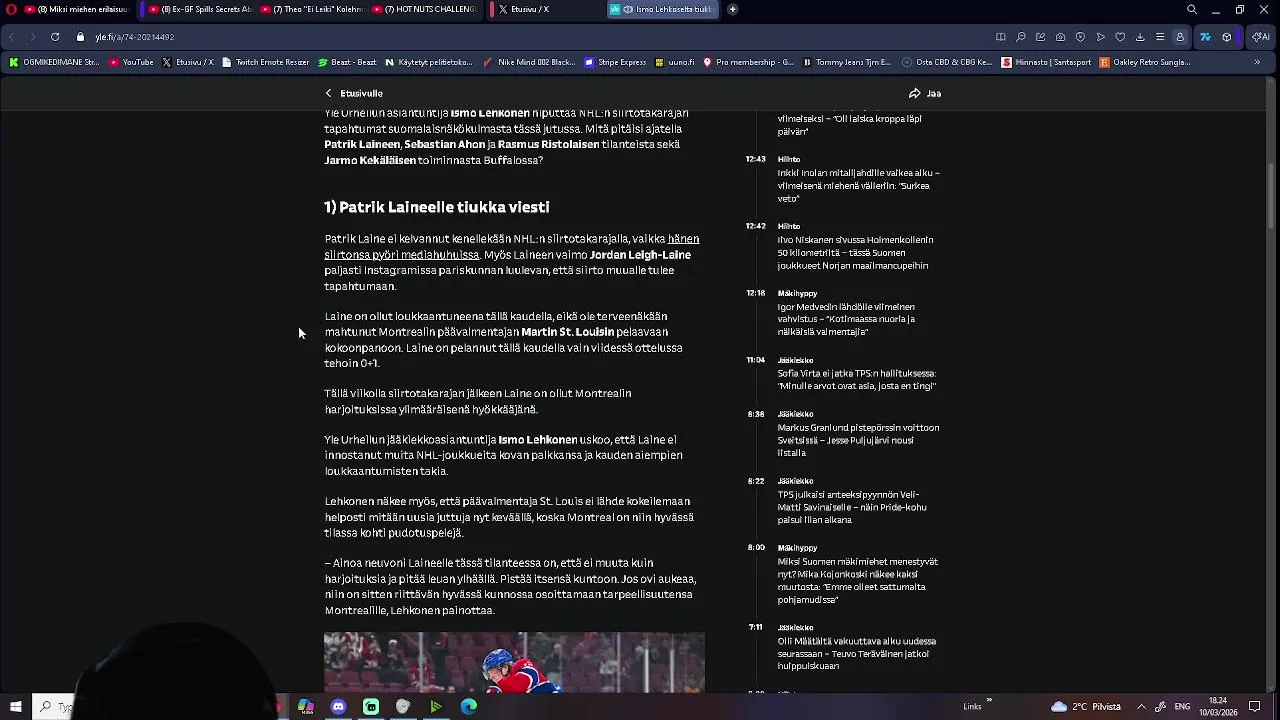Open the Windows Start menu
Screen dimensions: 1280x720
pos(15,707)
